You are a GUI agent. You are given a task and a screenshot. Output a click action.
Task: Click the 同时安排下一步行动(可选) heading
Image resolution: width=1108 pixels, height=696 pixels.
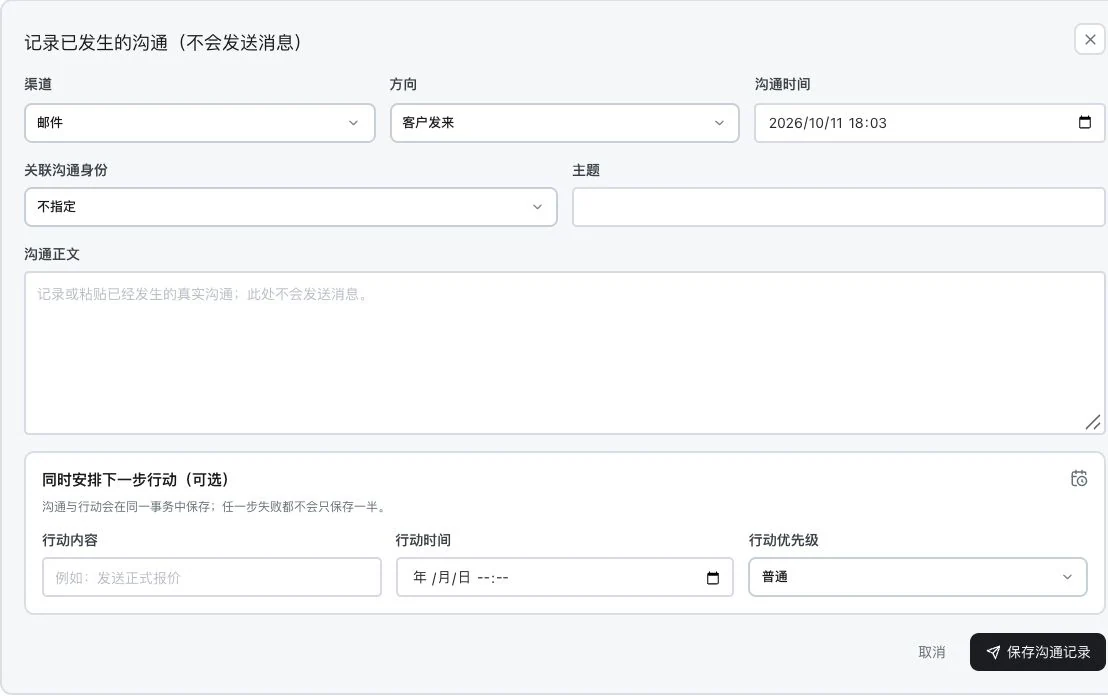tap(136, 480)
